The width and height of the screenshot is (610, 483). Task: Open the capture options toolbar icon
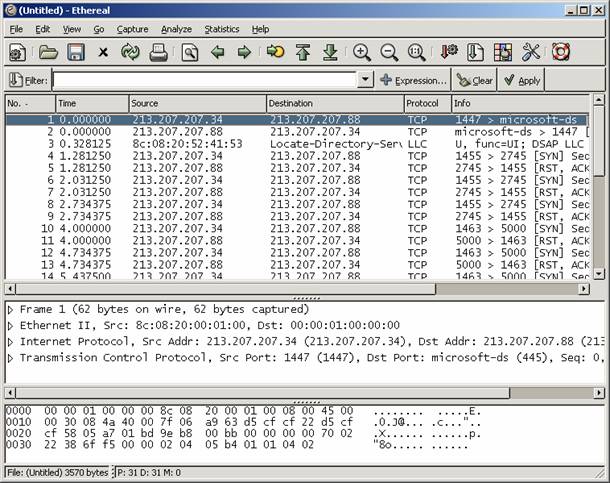18,52
